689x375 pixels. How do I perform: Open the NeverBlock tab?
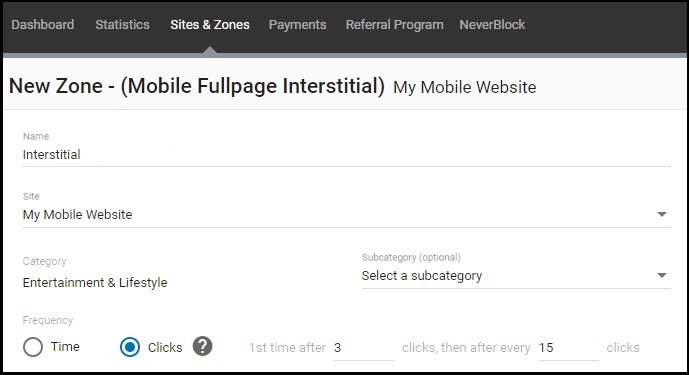click(492, 25)
